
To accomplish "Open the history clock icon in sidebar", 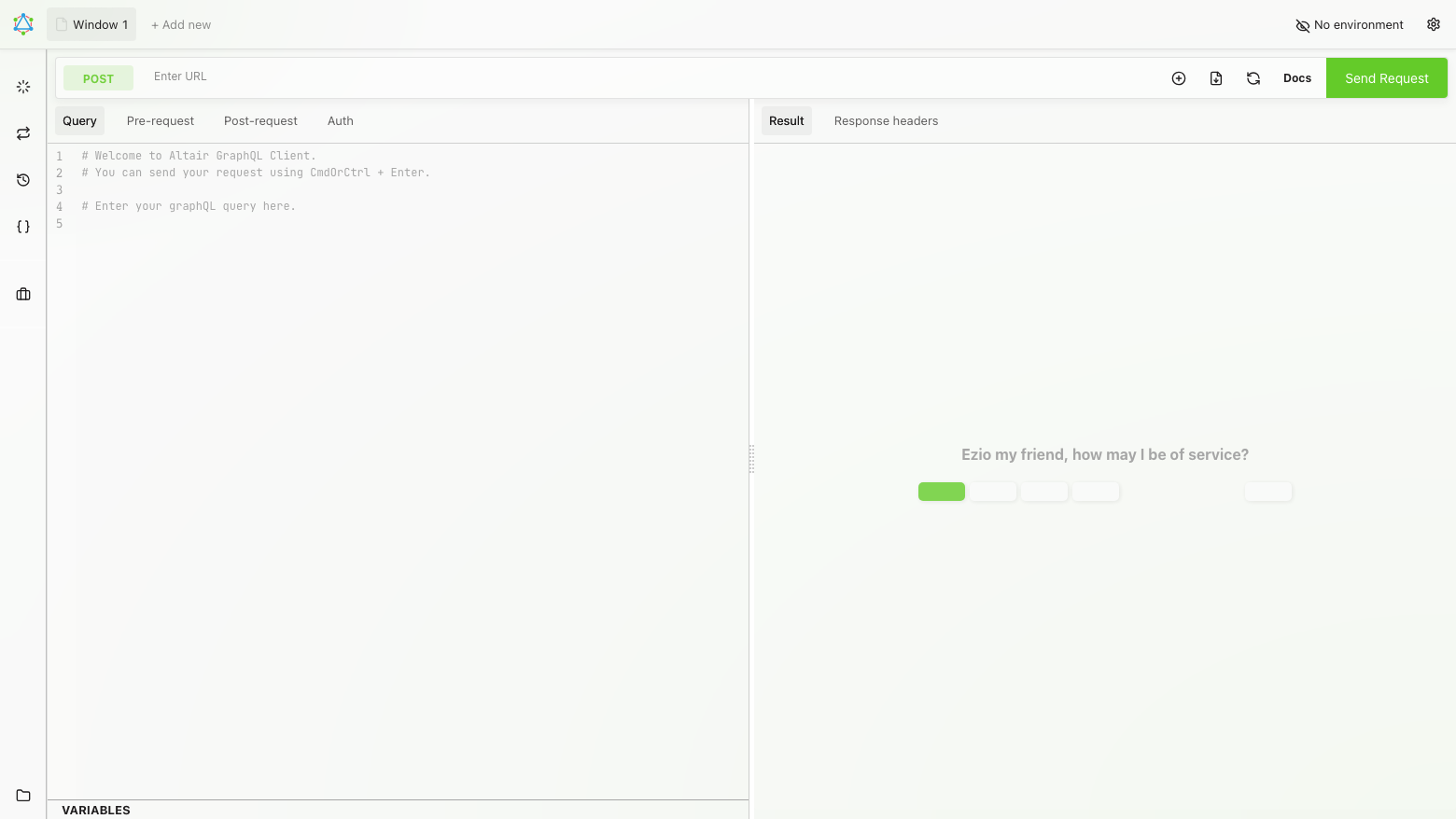I will 23,180.
